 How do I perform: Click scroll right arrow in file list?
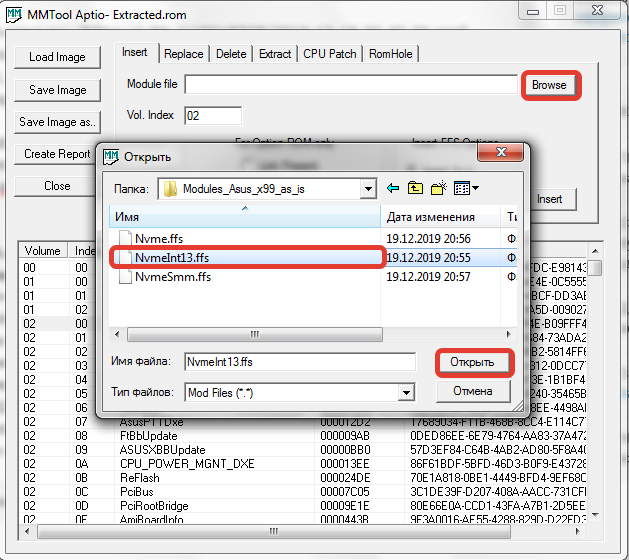509,335
